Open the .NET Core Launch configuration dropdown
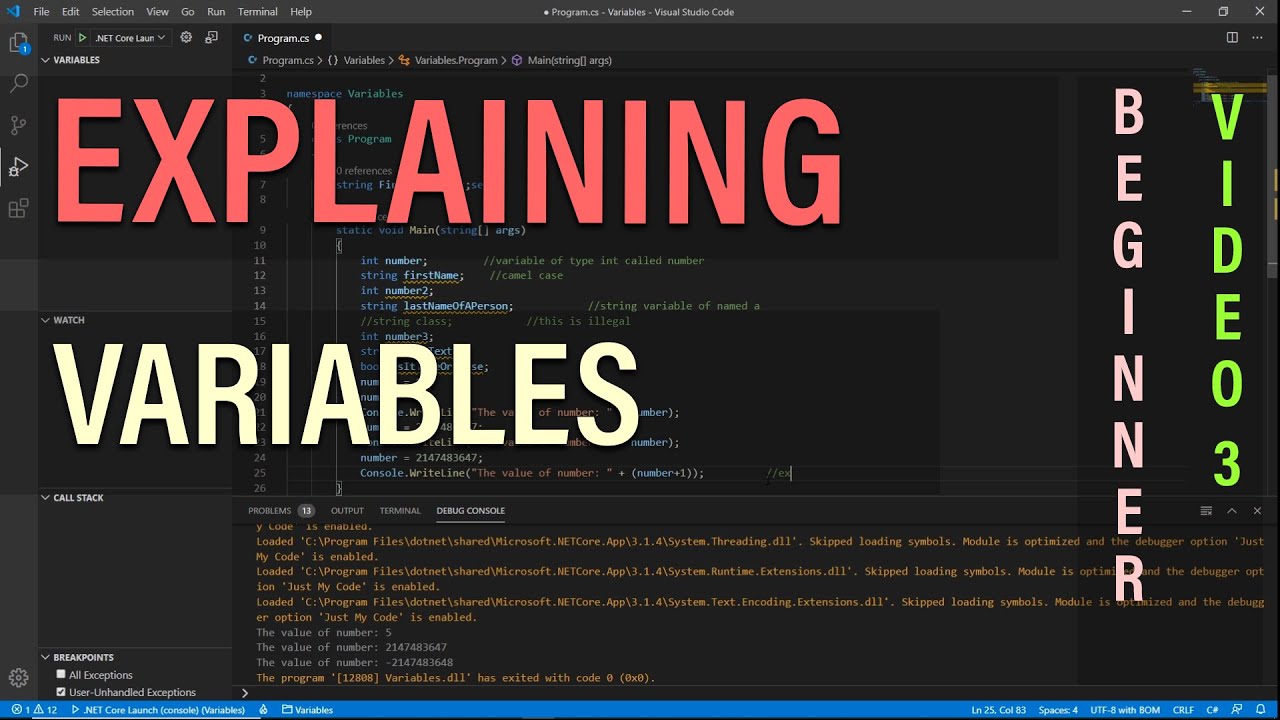The width and height of the screenshot is (1280, 720). tap(130, 38)
